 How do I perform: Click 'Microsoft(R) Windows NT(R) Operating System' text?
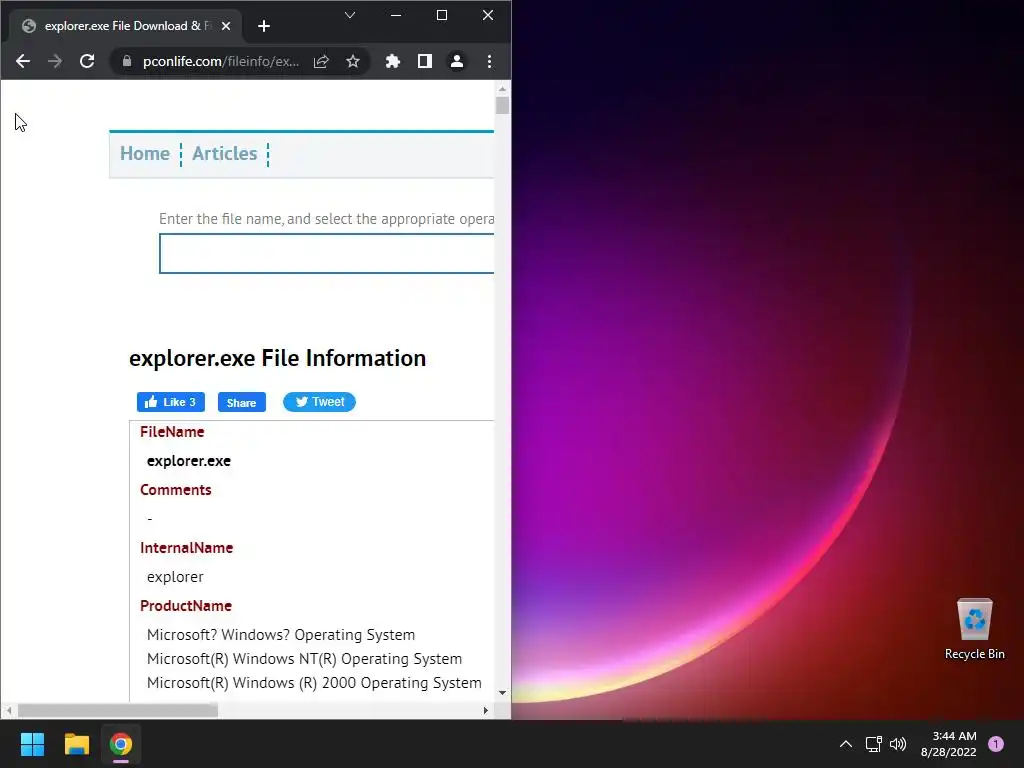[304, 659]
